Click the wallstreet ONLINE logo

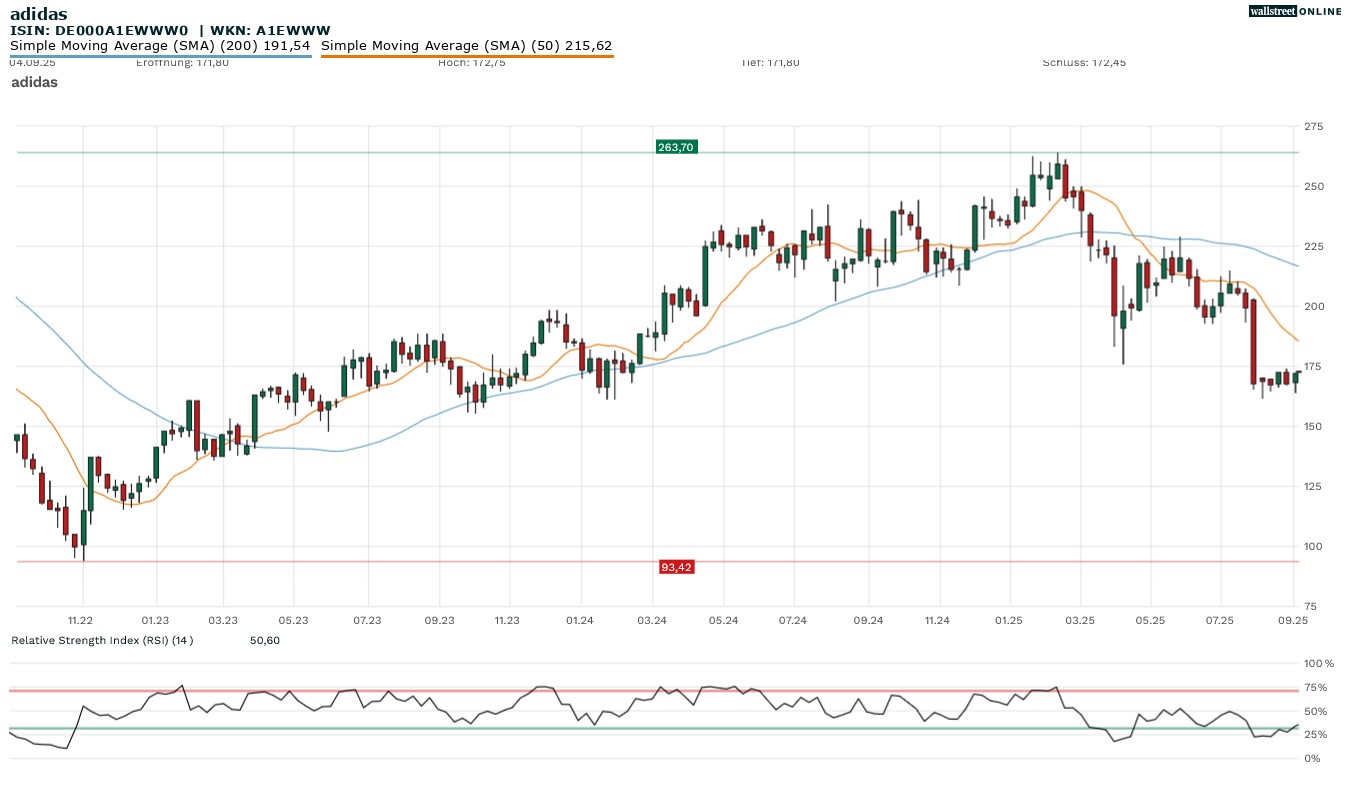pos(1295,11)
